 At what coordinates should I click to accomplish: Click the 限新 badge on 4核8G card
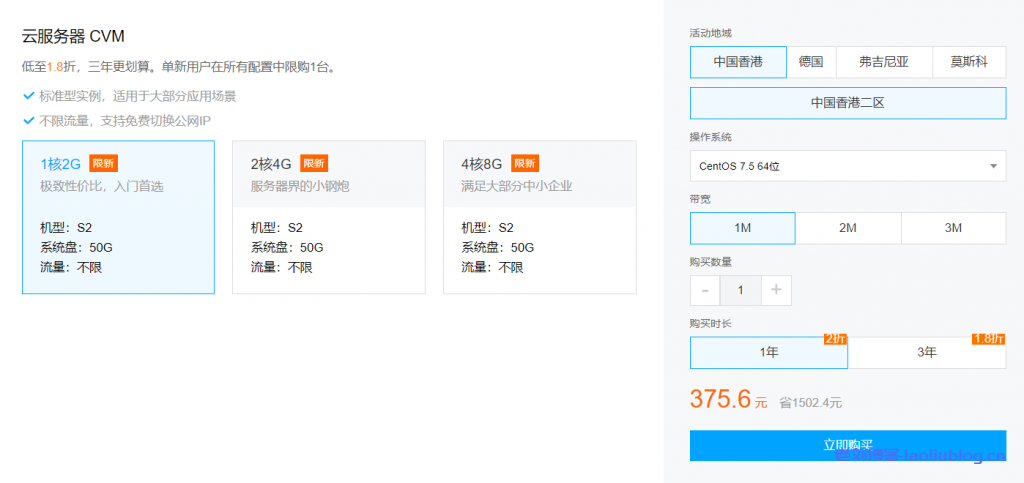pos(525,163)
